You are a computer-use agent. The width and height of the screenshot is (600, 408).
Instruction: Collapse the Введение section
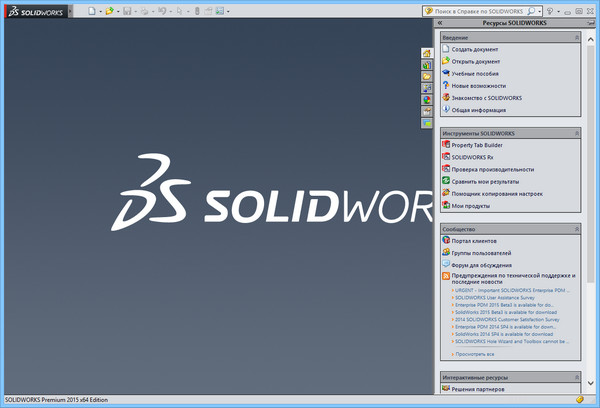tap(576, 37)
